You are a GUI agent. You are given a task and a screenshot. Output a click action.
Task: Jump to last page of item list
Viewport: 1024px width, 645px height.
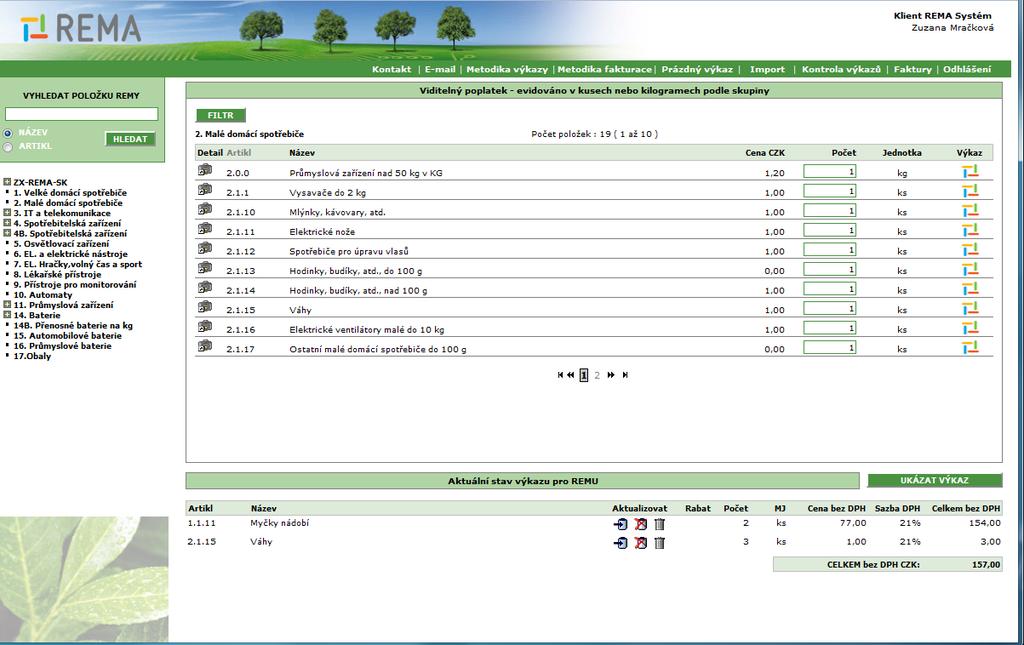point(625,375)
